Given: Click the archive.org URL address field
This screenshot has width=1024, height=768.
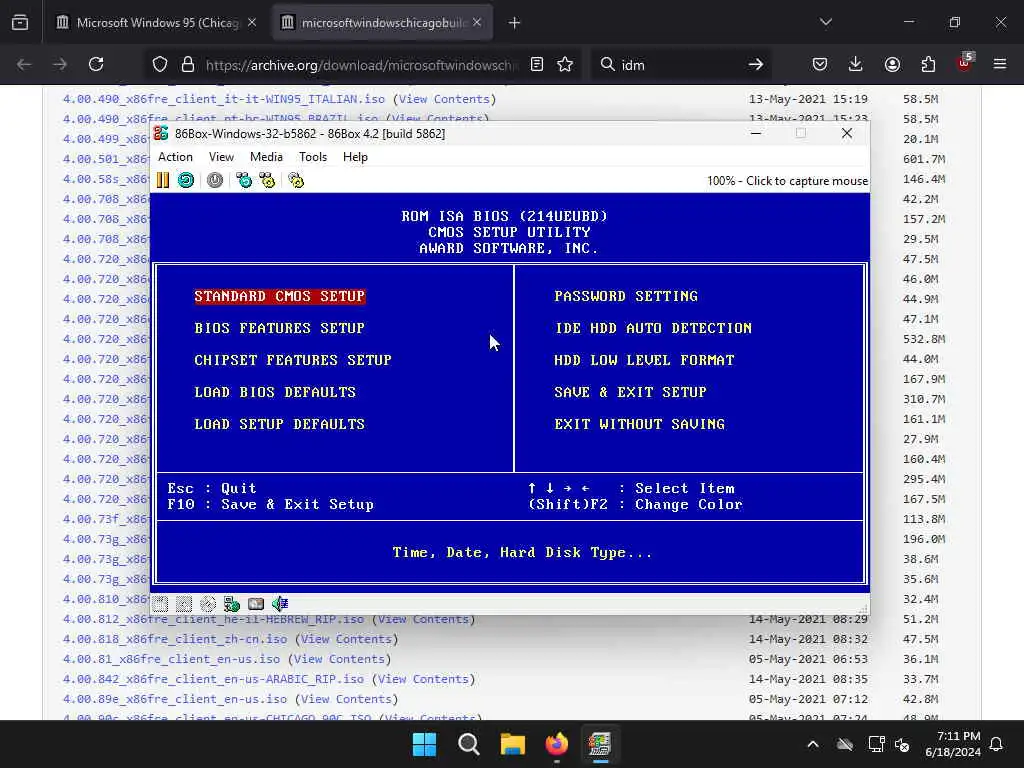Looking at the screenshot, I should [361, 65].
